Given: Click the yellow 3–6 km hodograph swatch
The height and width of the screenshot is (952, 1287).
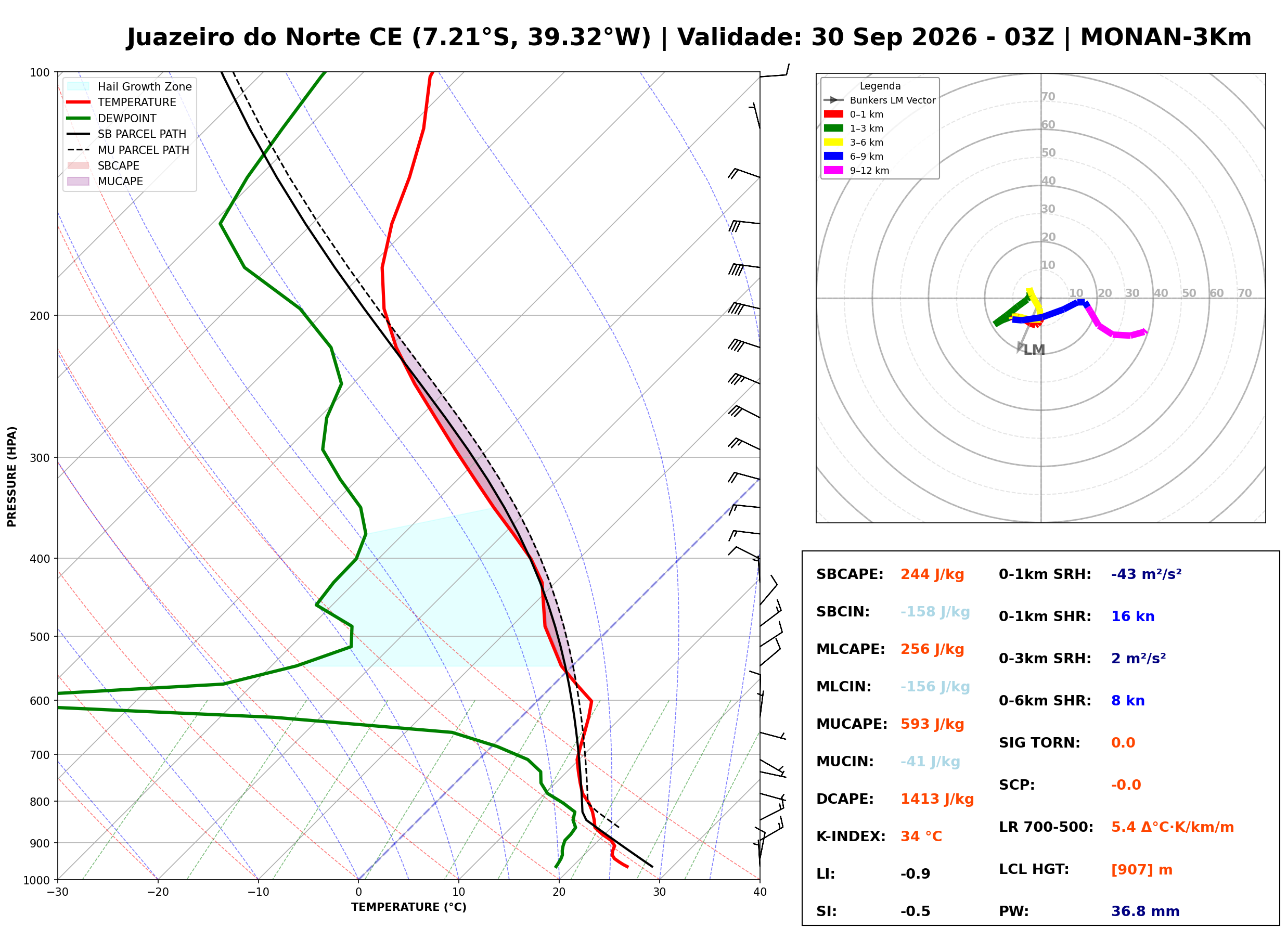Looking at the screenshot, I should click(833, 143).
